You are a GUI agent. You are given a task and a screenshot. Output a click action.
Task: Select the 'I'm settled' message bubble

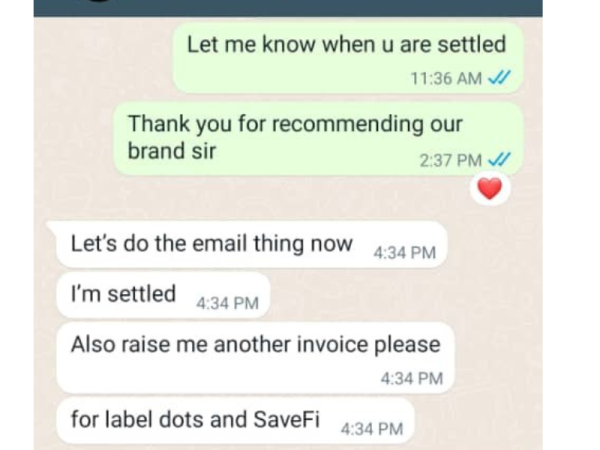pyautogui.click(x=163, y=295)
